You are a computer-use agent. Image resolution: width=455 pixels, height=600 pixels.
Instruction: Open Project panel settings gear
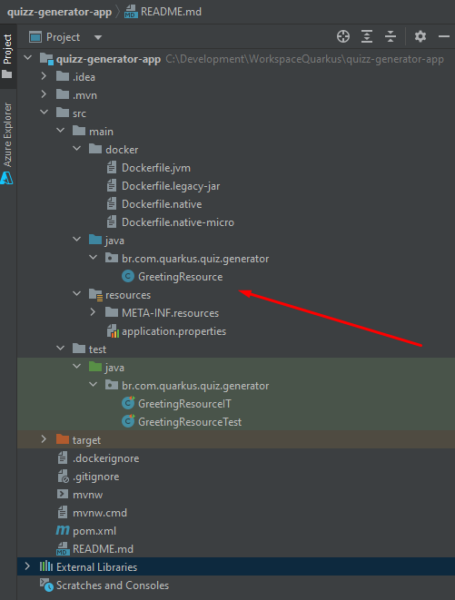pyautogui.click(x=420, y=37)
